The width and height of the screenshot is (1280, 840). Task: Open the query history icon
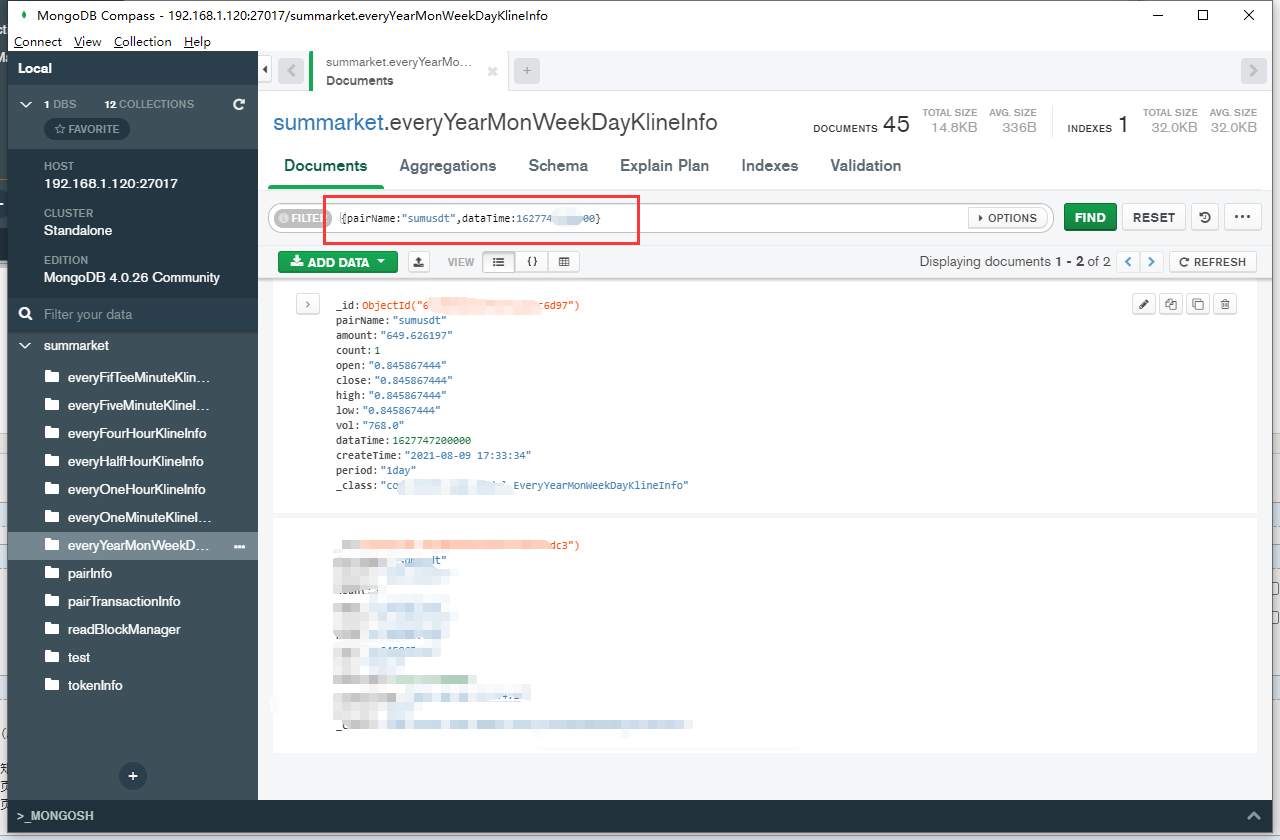[x=1206, y=217]
